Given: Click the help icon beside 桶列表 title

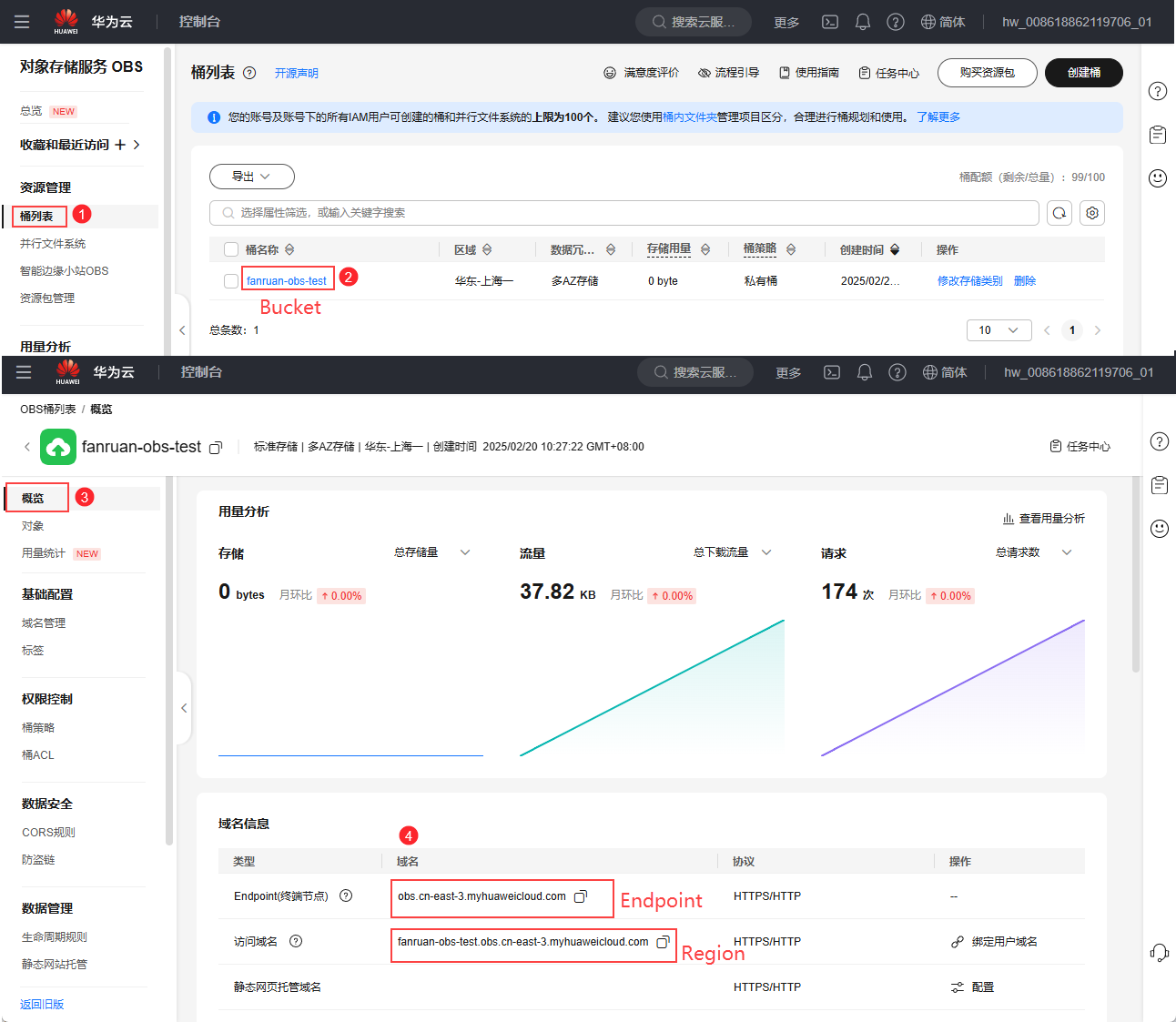Looking at the screenshot, I should click(x=249, y=73).
